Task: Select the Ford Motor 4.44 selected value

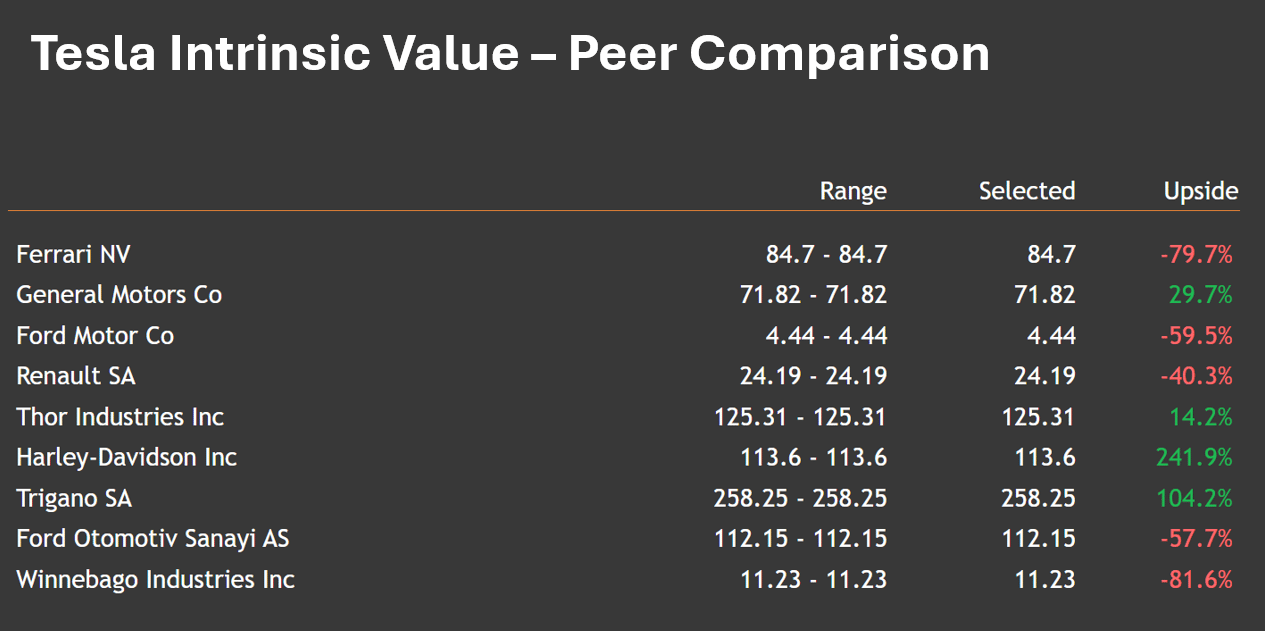Action: coord(1051,336)
